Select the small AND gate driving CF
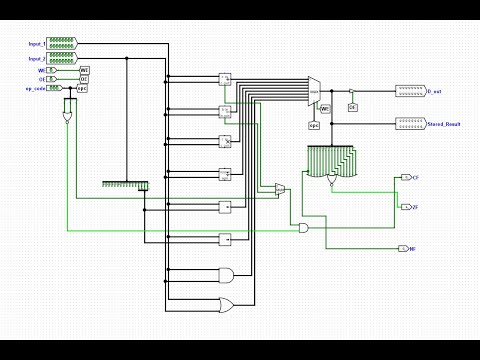480x360 pixels. coord(304,228)
